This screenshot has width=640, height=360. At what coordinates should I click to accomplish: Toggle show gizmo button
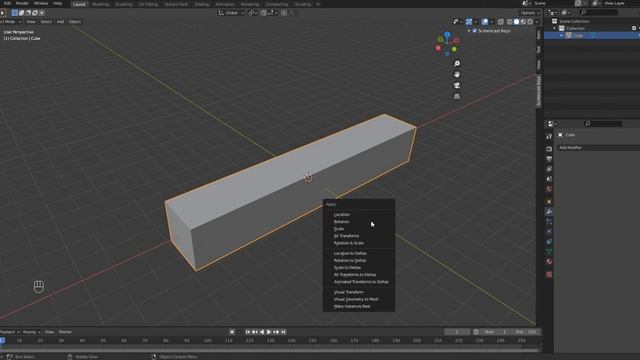(469, 22)
